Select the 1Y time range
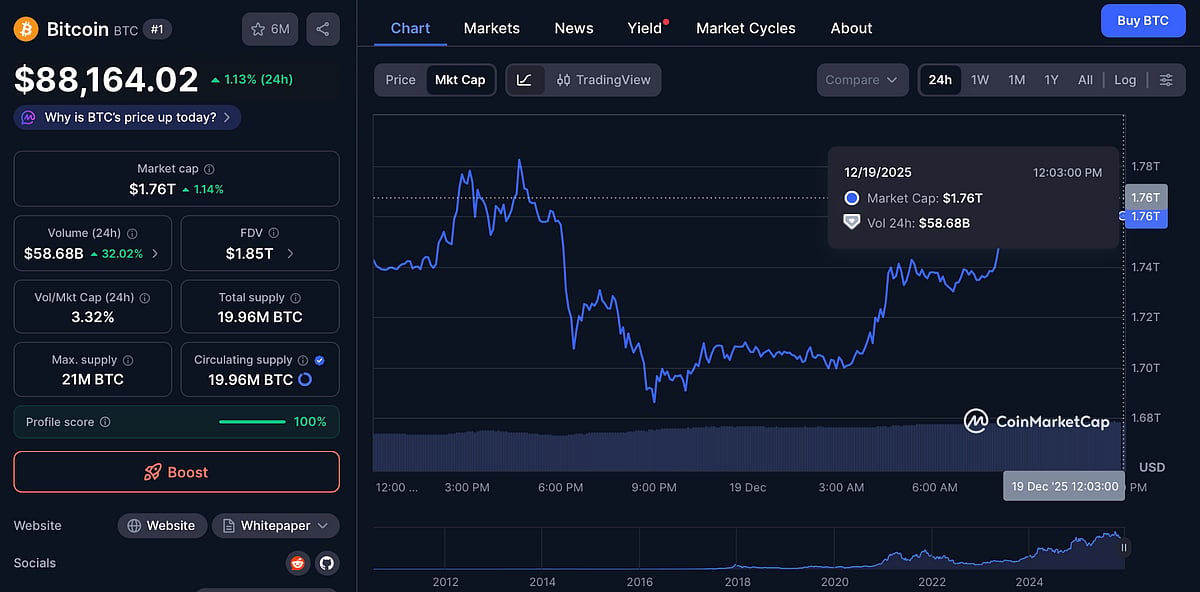The width and height of the screenshot is (1200, 592). pyautogui.click(x=1051, y=80)
